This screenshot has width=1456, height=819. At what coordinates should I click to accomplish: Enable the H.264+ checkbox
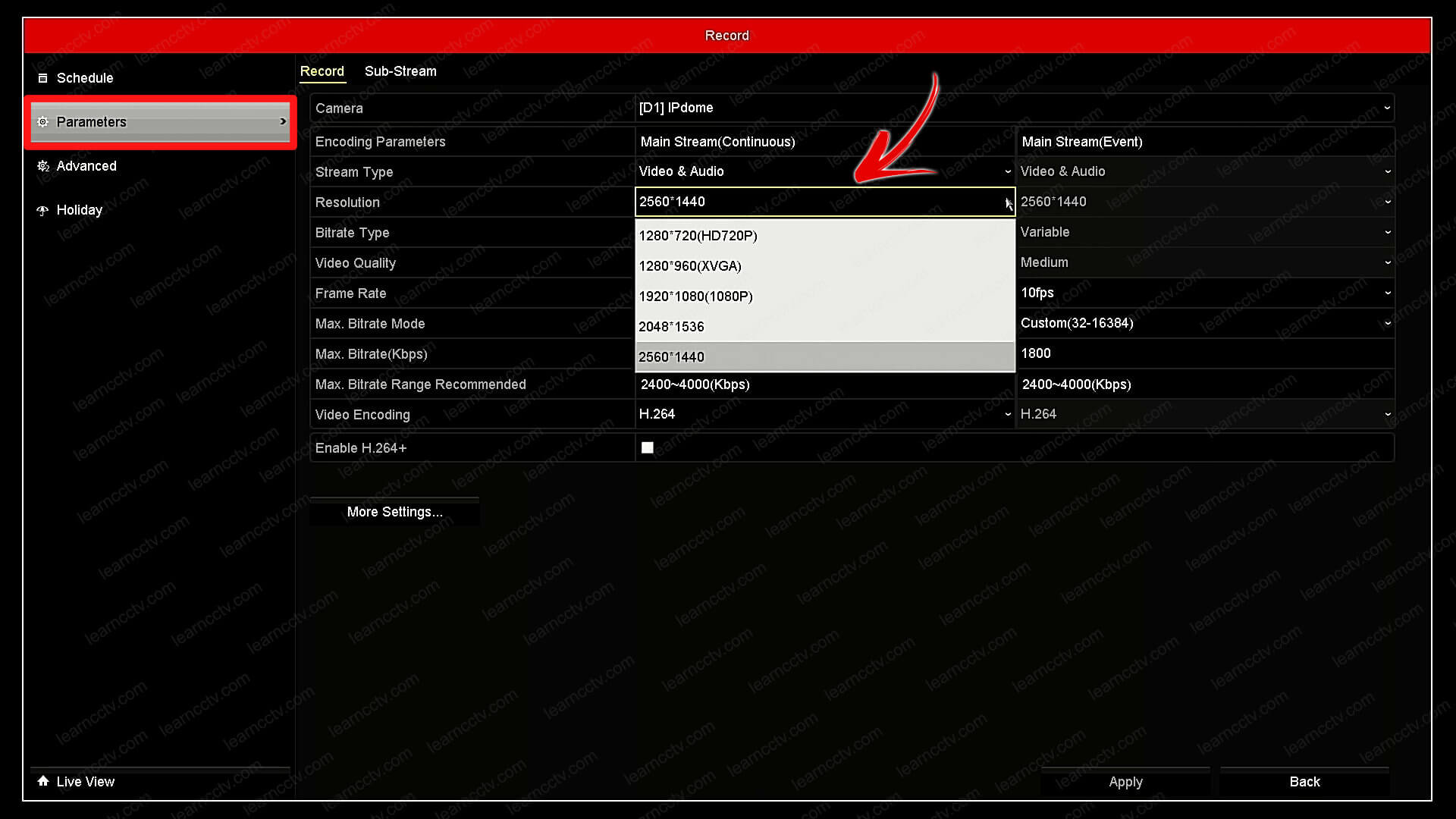point(648,448)
